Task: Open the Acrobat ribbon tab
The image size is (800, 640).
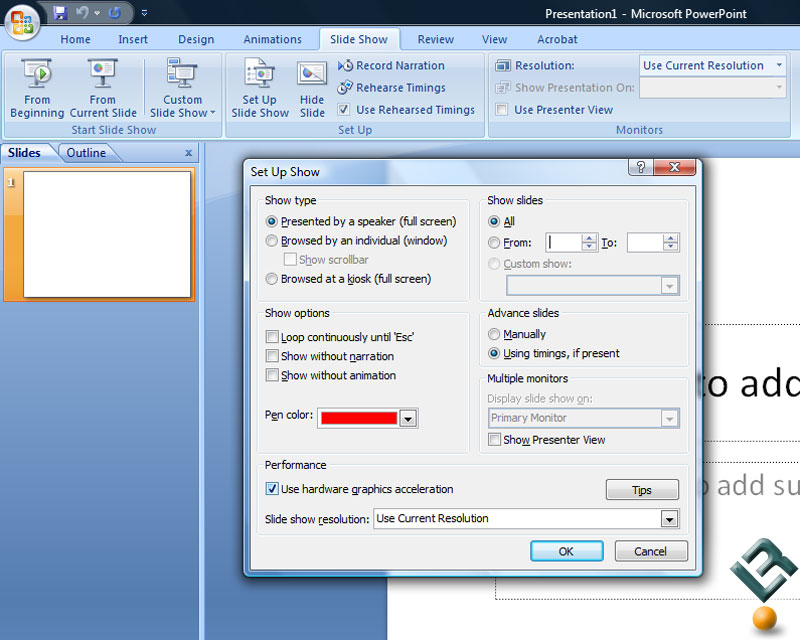Action: click(x=557, y=39)
